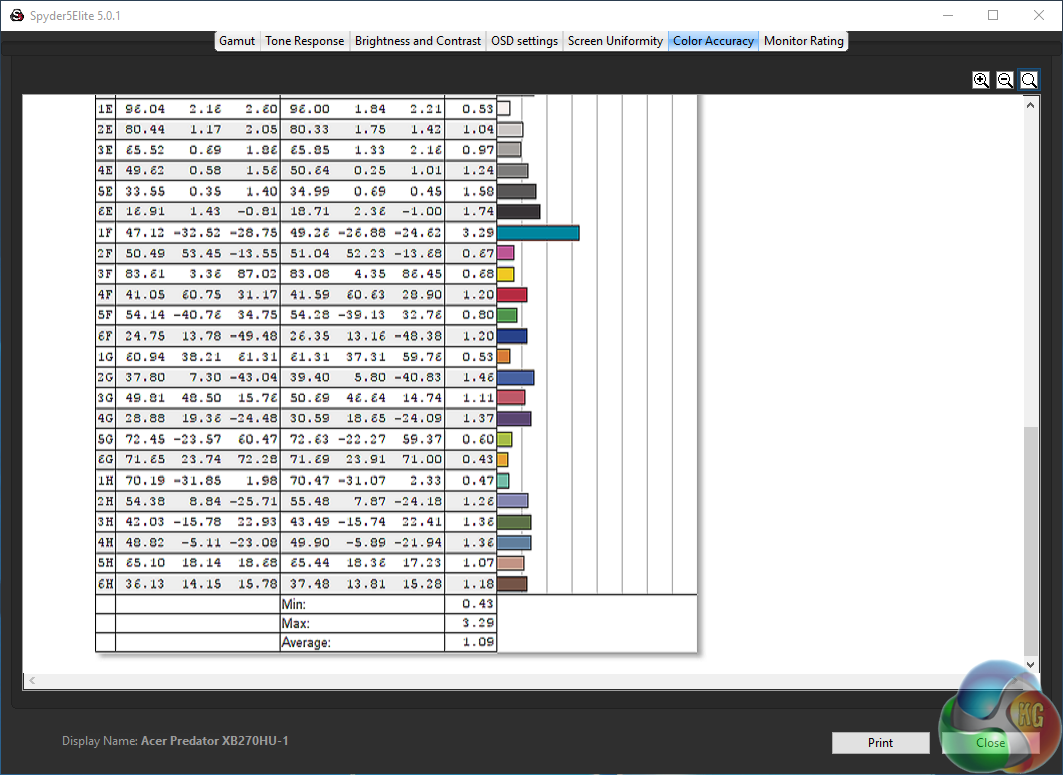The height and width of the screenshot is (775, 1063).
Task: Click the Close button
Action: pyautogui.click(x=990, y=742)
